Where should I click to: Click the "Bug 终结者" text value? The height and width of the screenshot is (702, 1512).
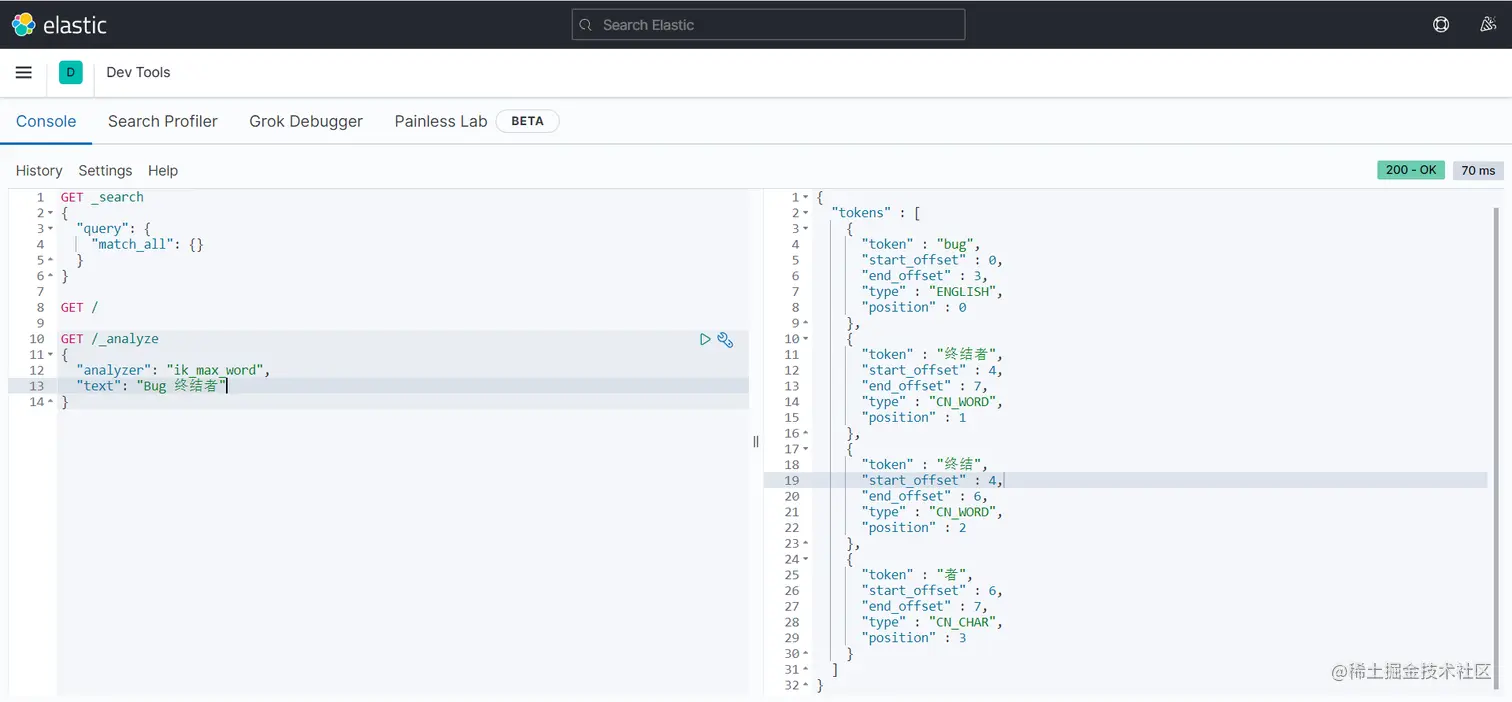(x=182, y=386)
